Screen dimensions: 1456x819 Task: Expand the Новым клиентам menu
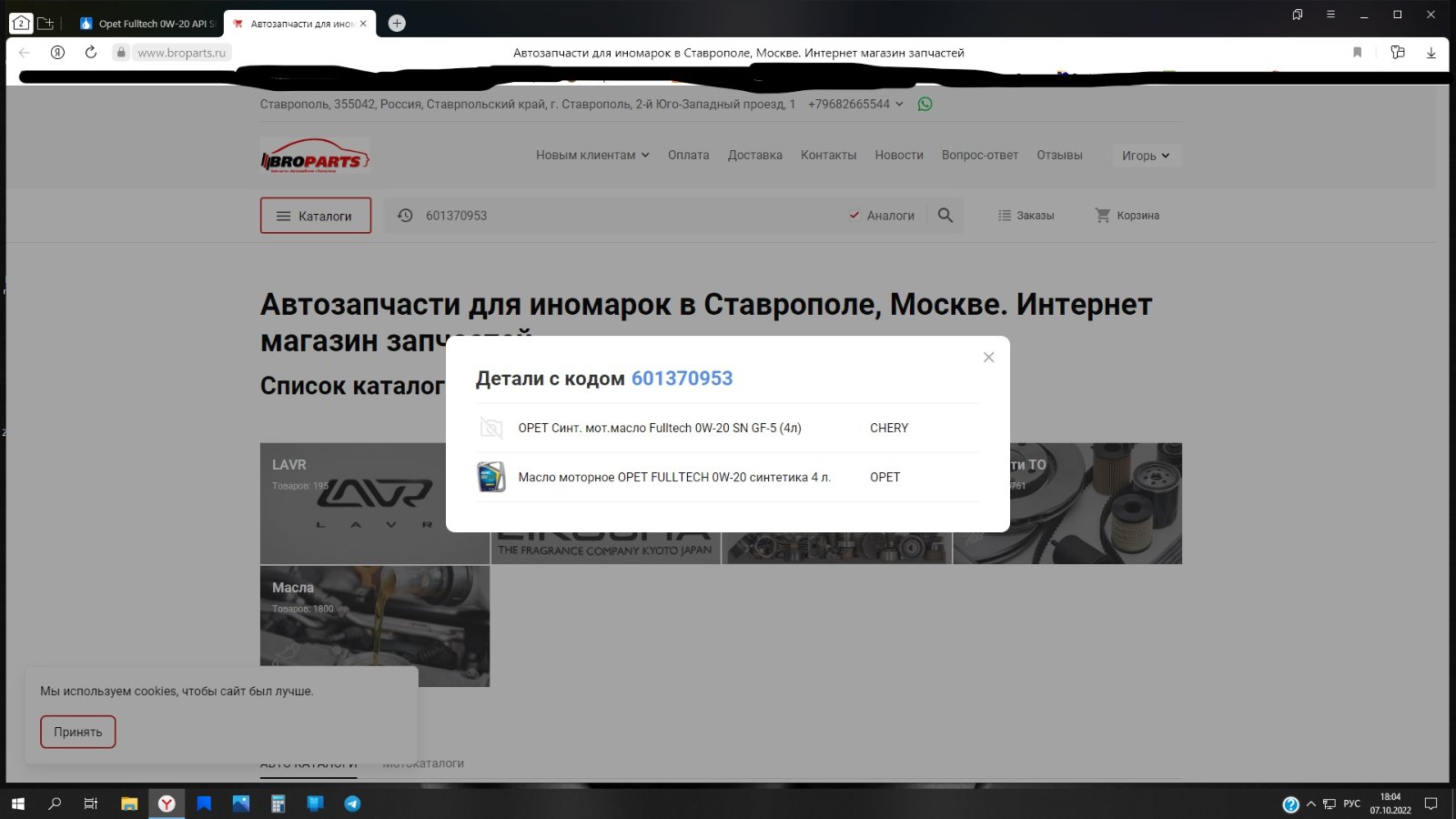point(592,155)
